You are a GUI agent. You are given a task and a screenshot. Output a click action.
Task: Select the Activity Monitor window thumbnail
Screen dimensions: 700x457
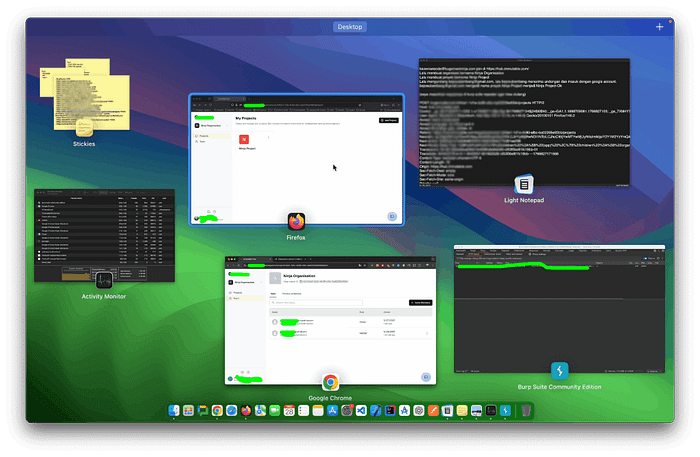104,235
